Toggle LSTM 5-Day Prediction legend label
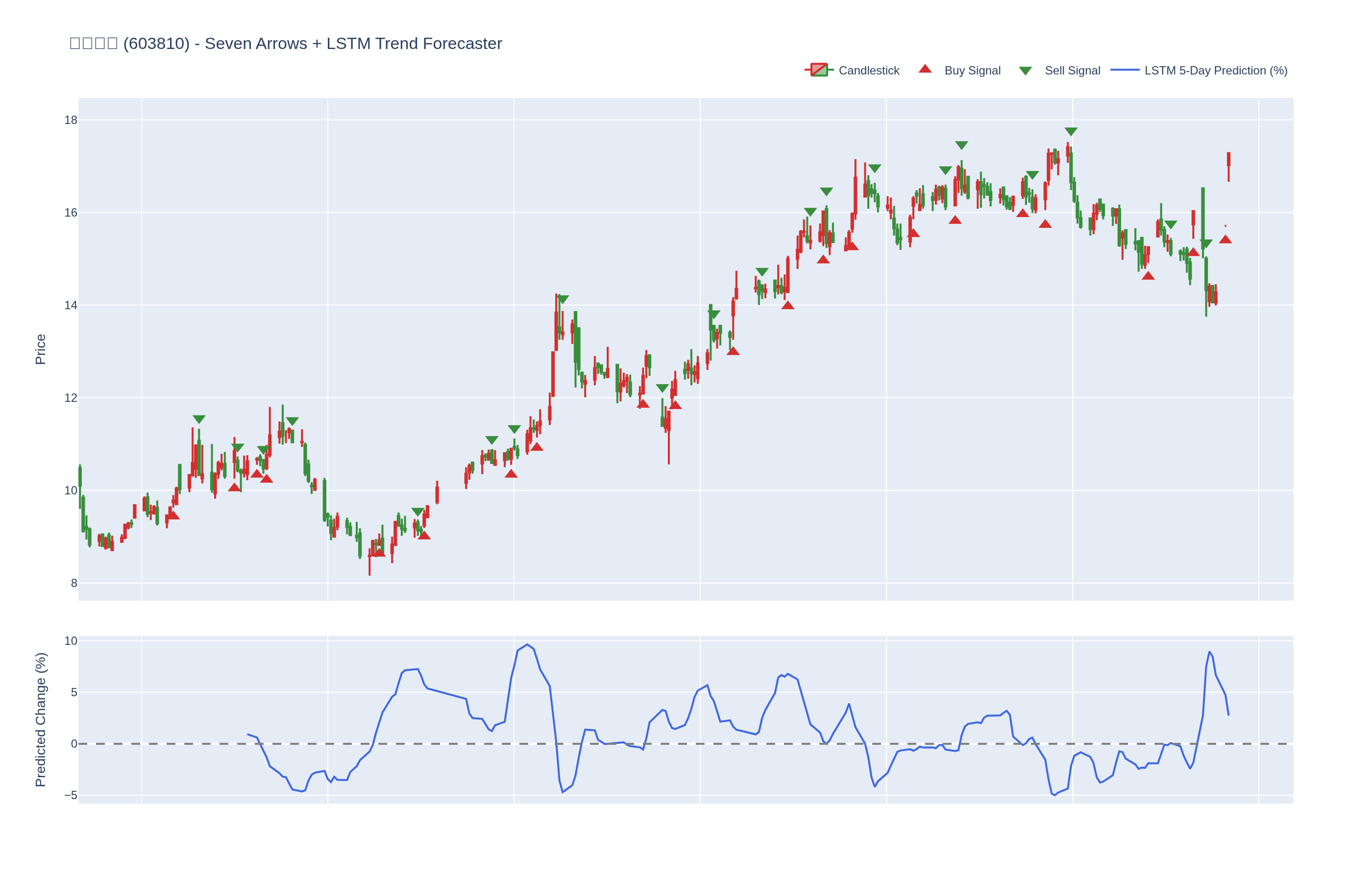The height and width of the screenshot is (882, 1372). [x=1216, y=71]
